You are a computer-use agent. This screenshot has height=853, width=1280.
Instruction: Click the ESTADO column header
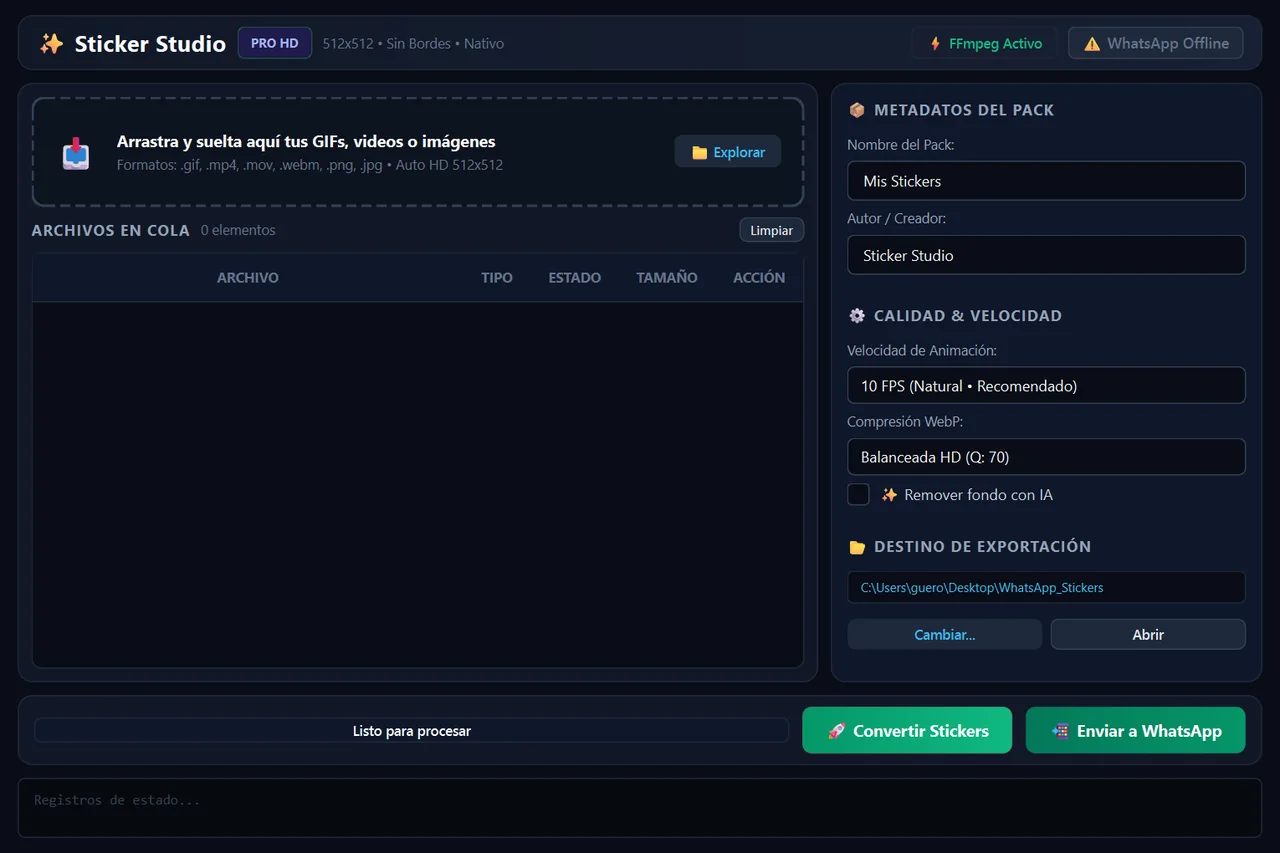pyautogui.click(x=575, y=278)
